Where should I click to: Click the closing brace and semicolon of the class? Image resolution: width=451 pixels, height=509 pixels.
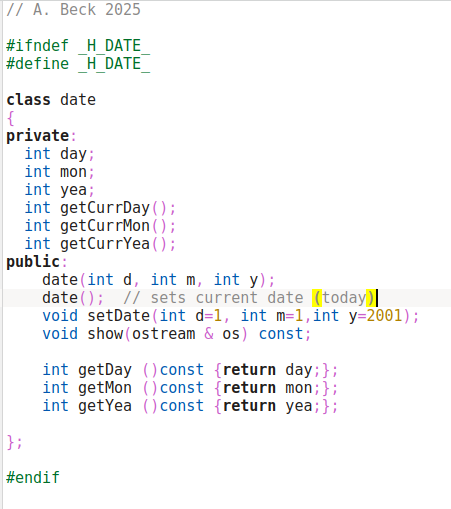pos(15,443)
